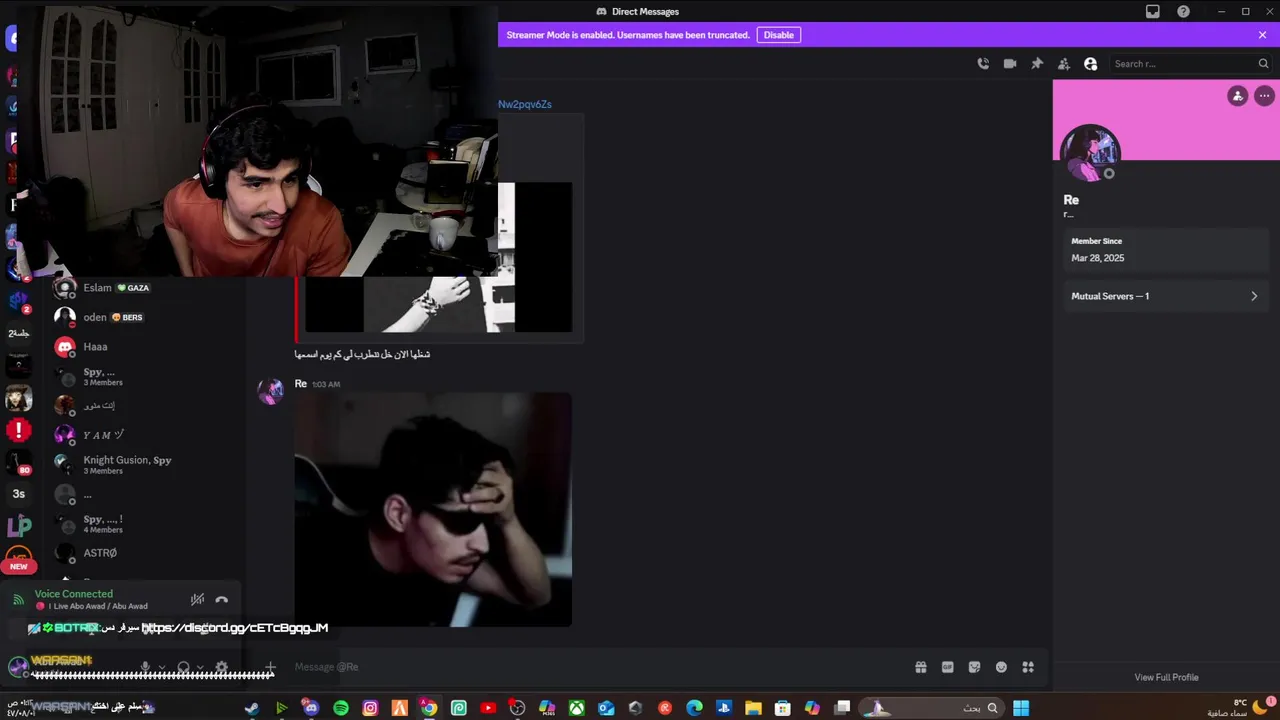Open the emoji picker
1280x720 pixels.
[x=1001, y=667]
